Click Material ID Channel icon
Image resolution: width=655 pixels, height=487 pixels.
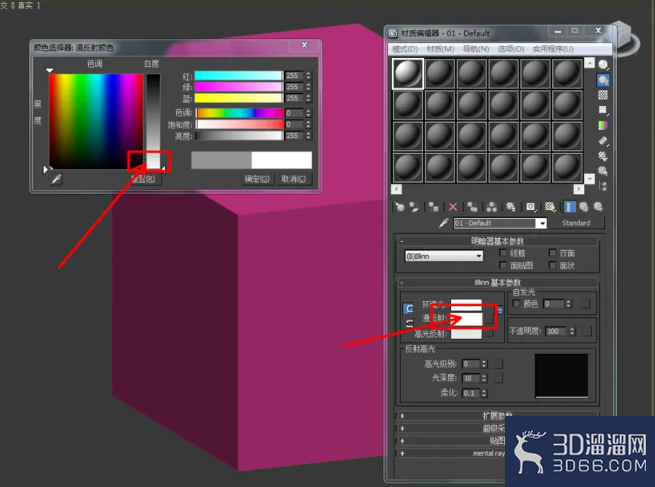click(531, 207)
